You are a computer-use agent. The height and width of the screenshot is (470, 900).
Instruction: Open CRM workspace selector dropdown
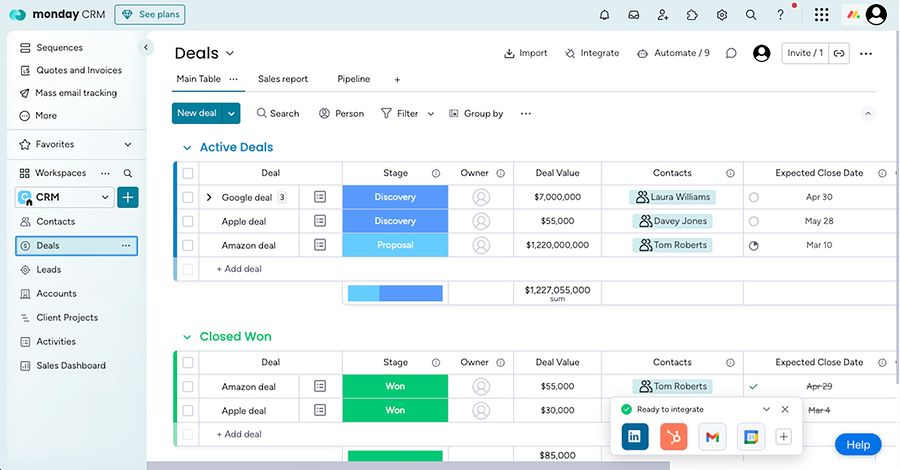tap(65, 197)
